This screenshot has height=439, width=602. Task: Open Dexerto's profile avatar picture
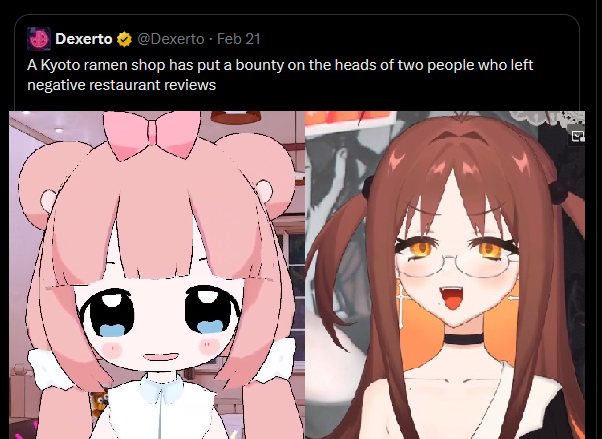click(39, 39)
